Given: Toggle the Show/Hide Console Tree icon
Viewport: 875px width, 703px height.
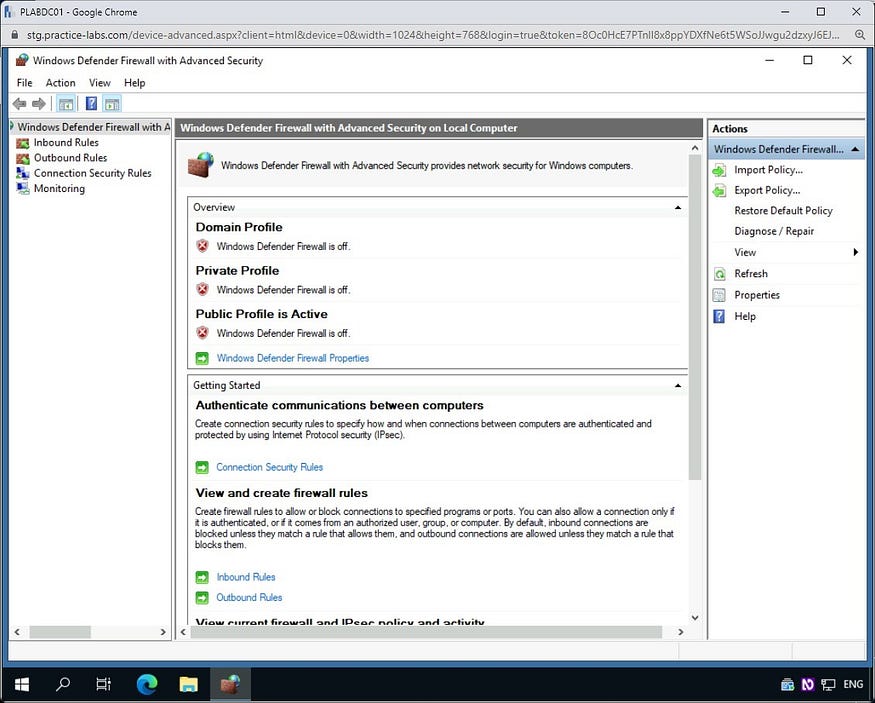Looking at the screenshot, I should coord(66,104).
